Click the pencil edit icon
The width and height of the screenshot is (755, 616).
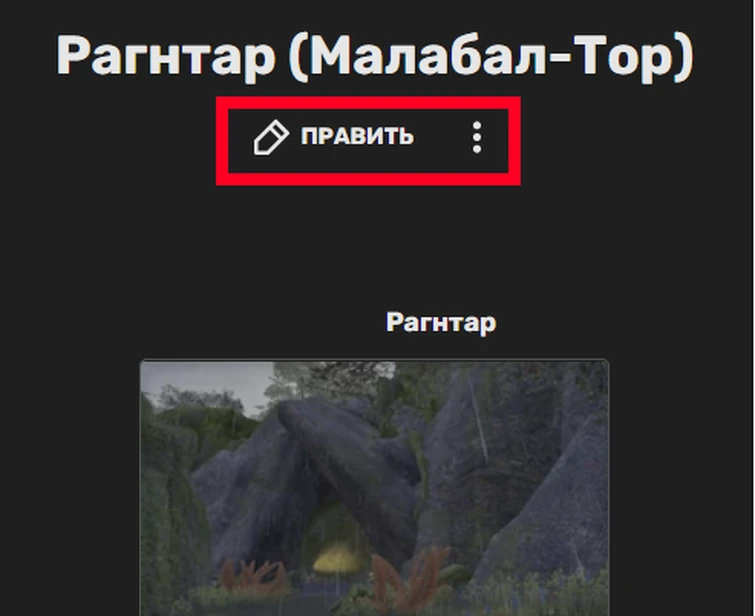(x=271, y=138)
